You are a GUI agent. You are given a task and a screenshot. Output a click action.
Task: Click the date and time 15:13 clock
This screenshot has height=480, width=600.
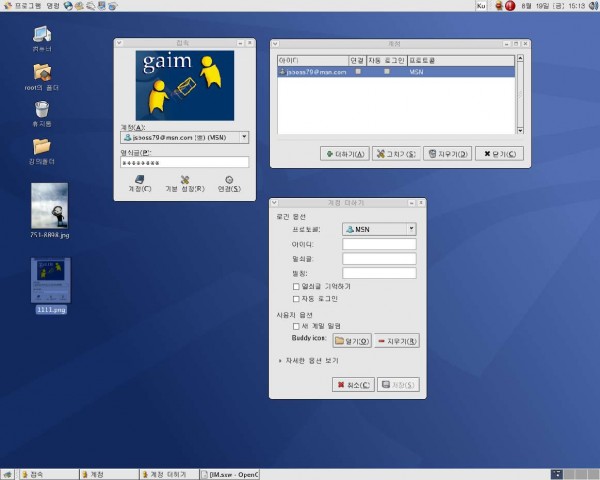pos(553,6)
